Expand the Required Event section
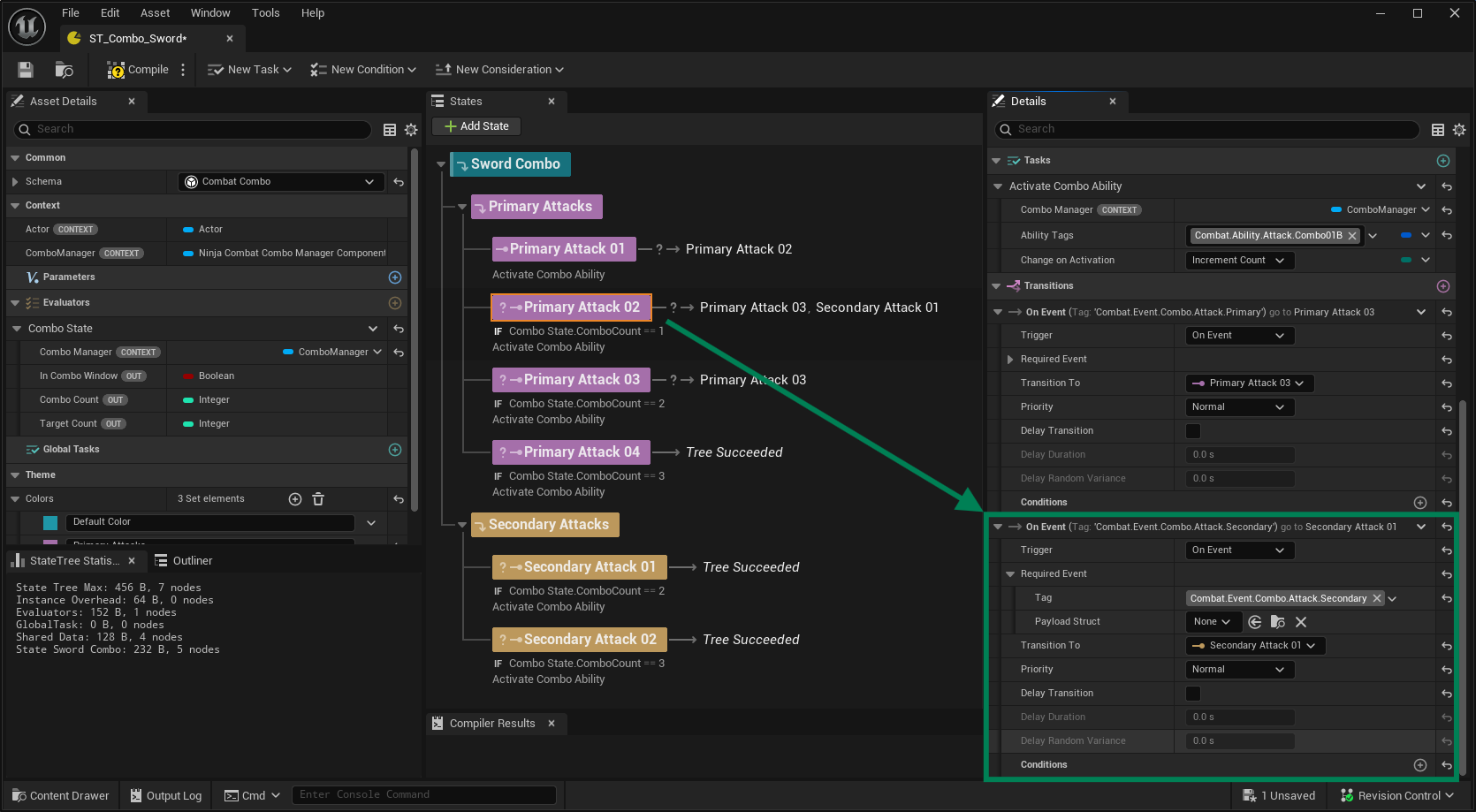1476x812 pixels. [x=1010, y=360]
